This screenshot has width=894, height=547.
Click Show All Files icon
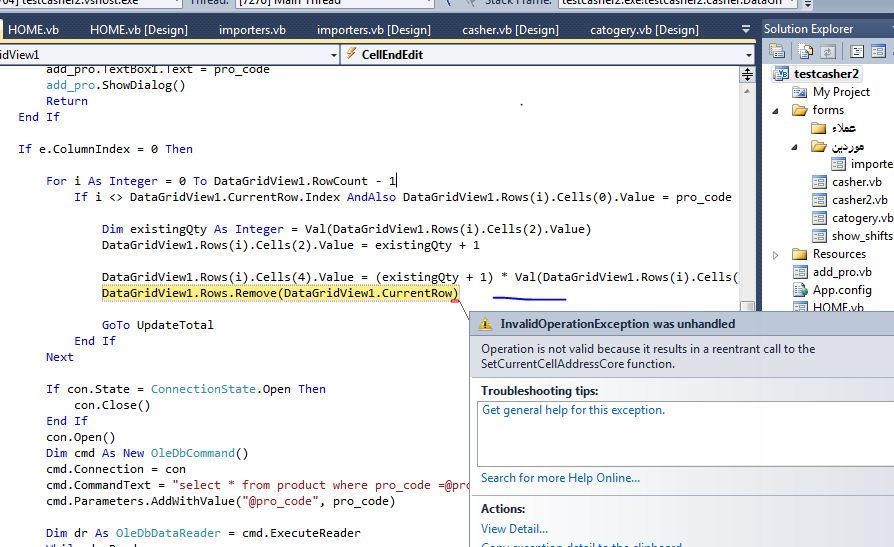[x=805, y=51]
